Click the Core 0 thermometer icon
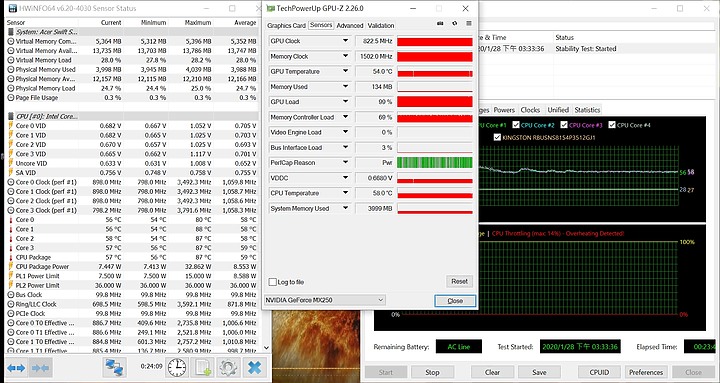This screenshot has width=720, height=383. 11,220
